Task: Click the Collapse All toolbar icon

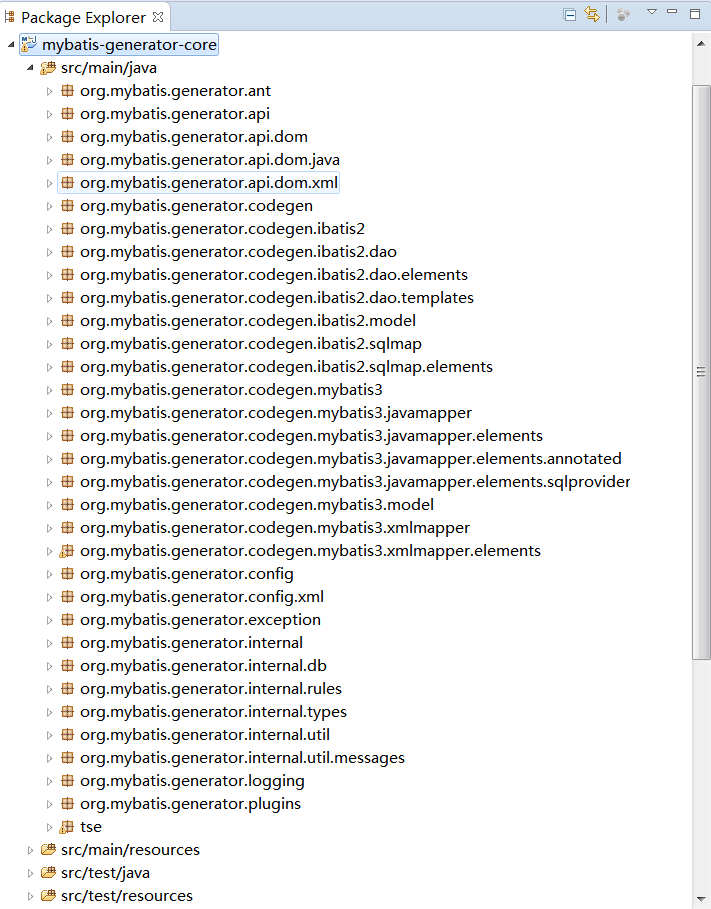Action: tap(569, 15)
